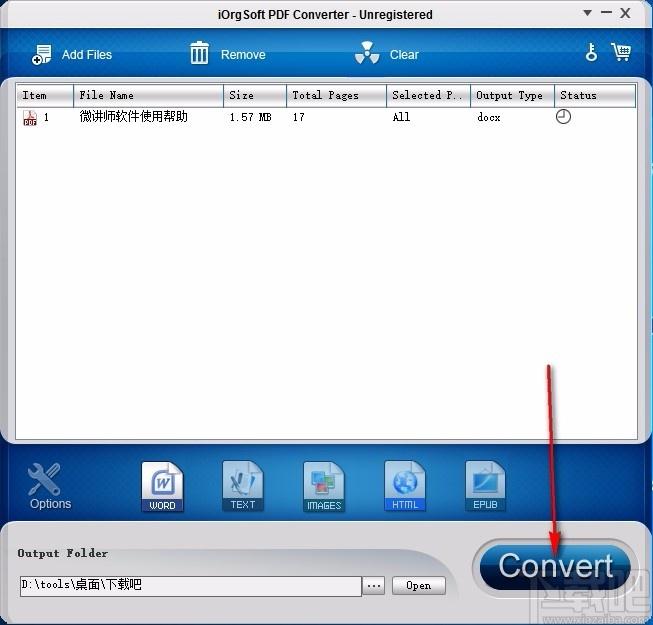Select IMAGES output format

tap(324, 486)
